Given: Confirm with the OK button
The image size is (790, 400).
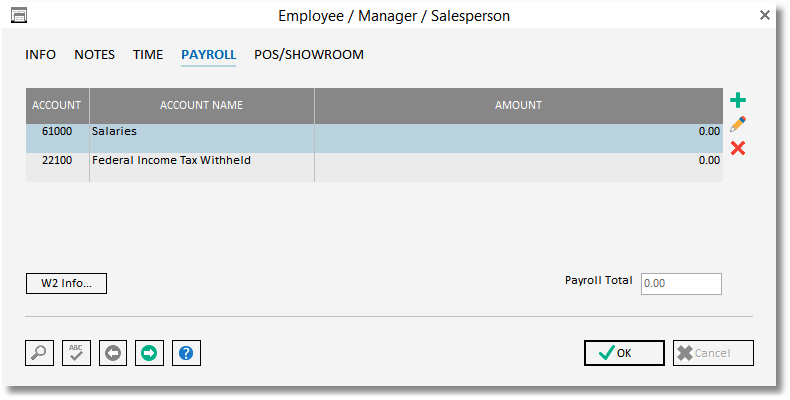Looking at the screenshot, I should point(624,353).
